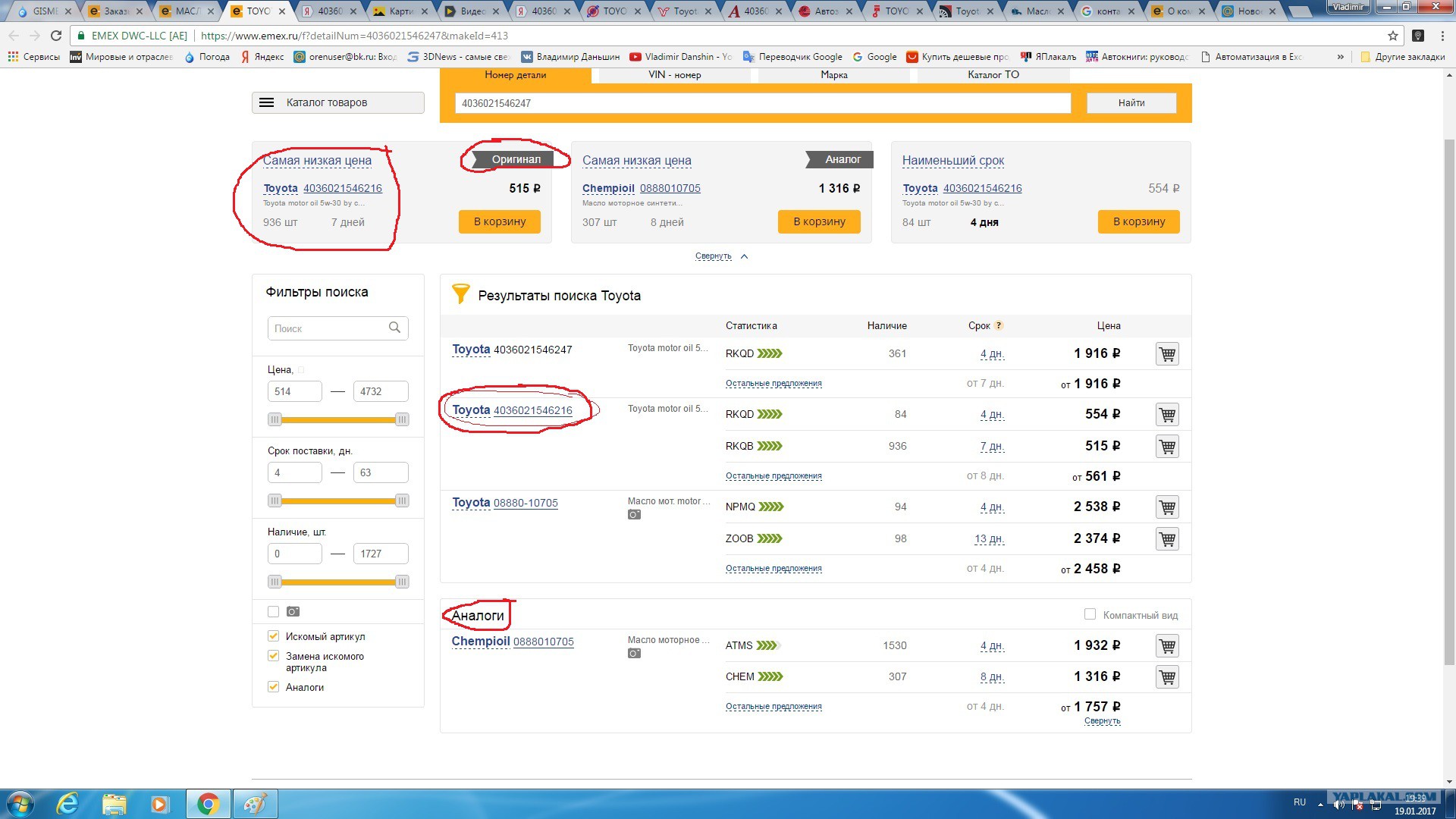Viewport: 1456px width, 819px height.
Task: Open photo of Toyota 08880-10705
Action: pos(635,515)
